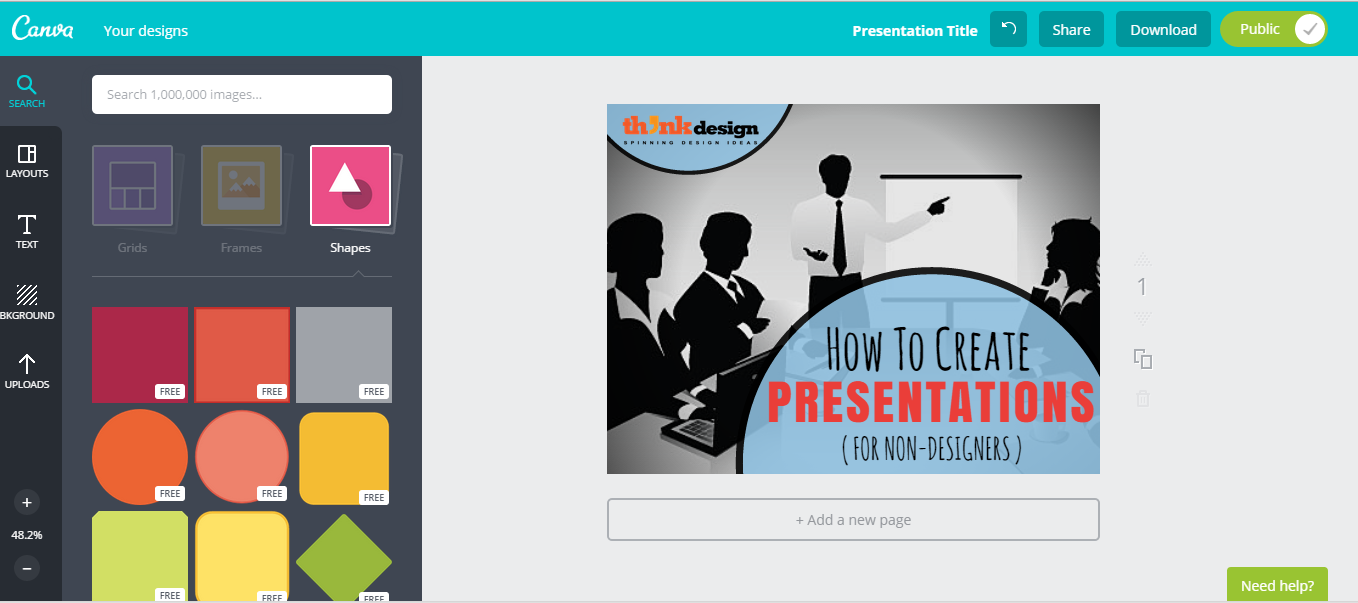Screen dimensions: 1358x603
Task: Select the Text tool in sidebar
Action: (x=27, y=231)
